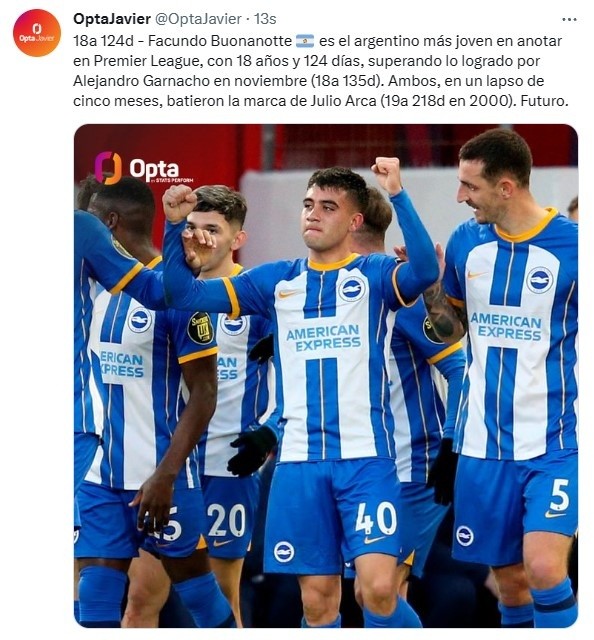Click the sleeve patch badge on left player
Viewport: 594px width, 640px height.
[200, 328]
